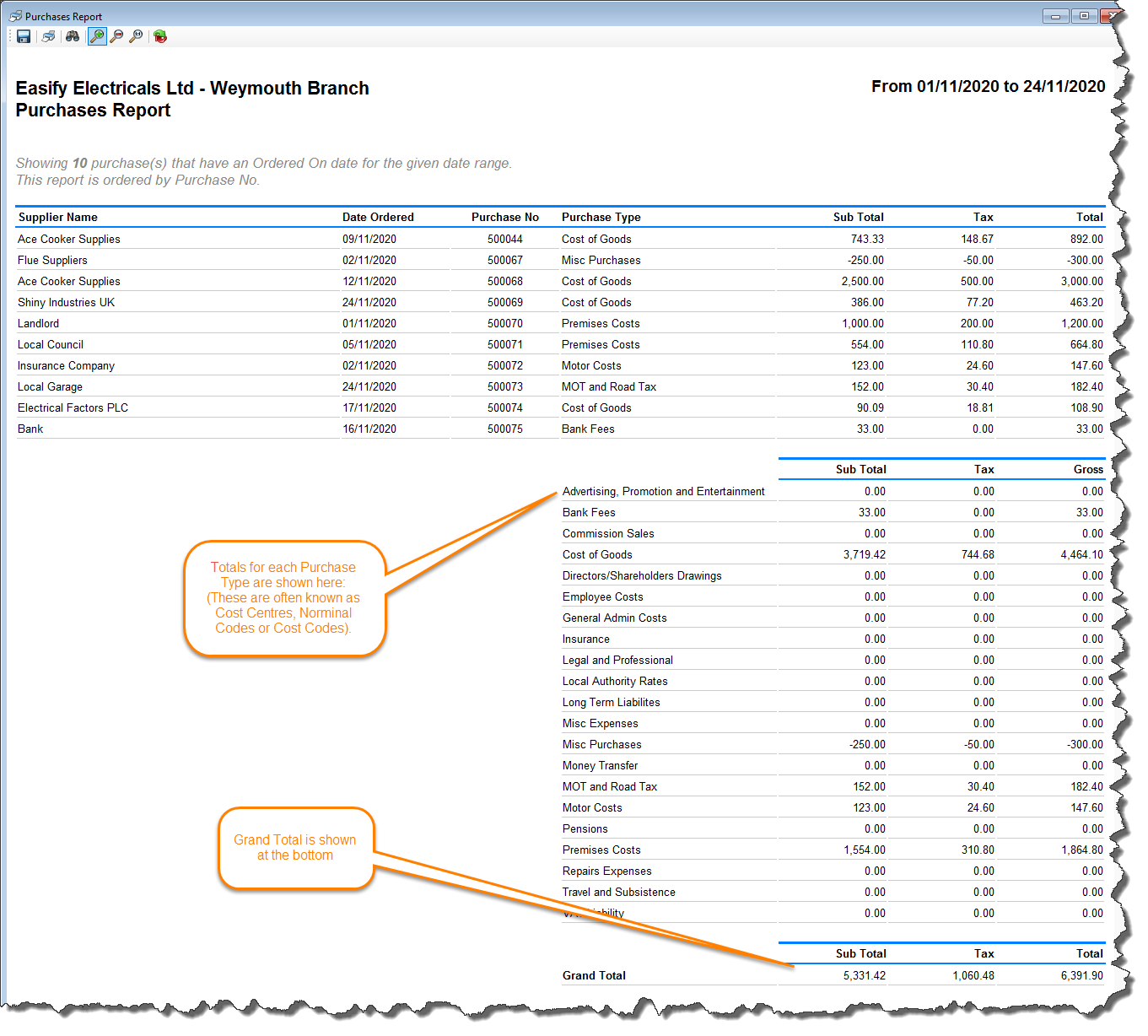Open Find with the binoculars icon

(73, 36)
